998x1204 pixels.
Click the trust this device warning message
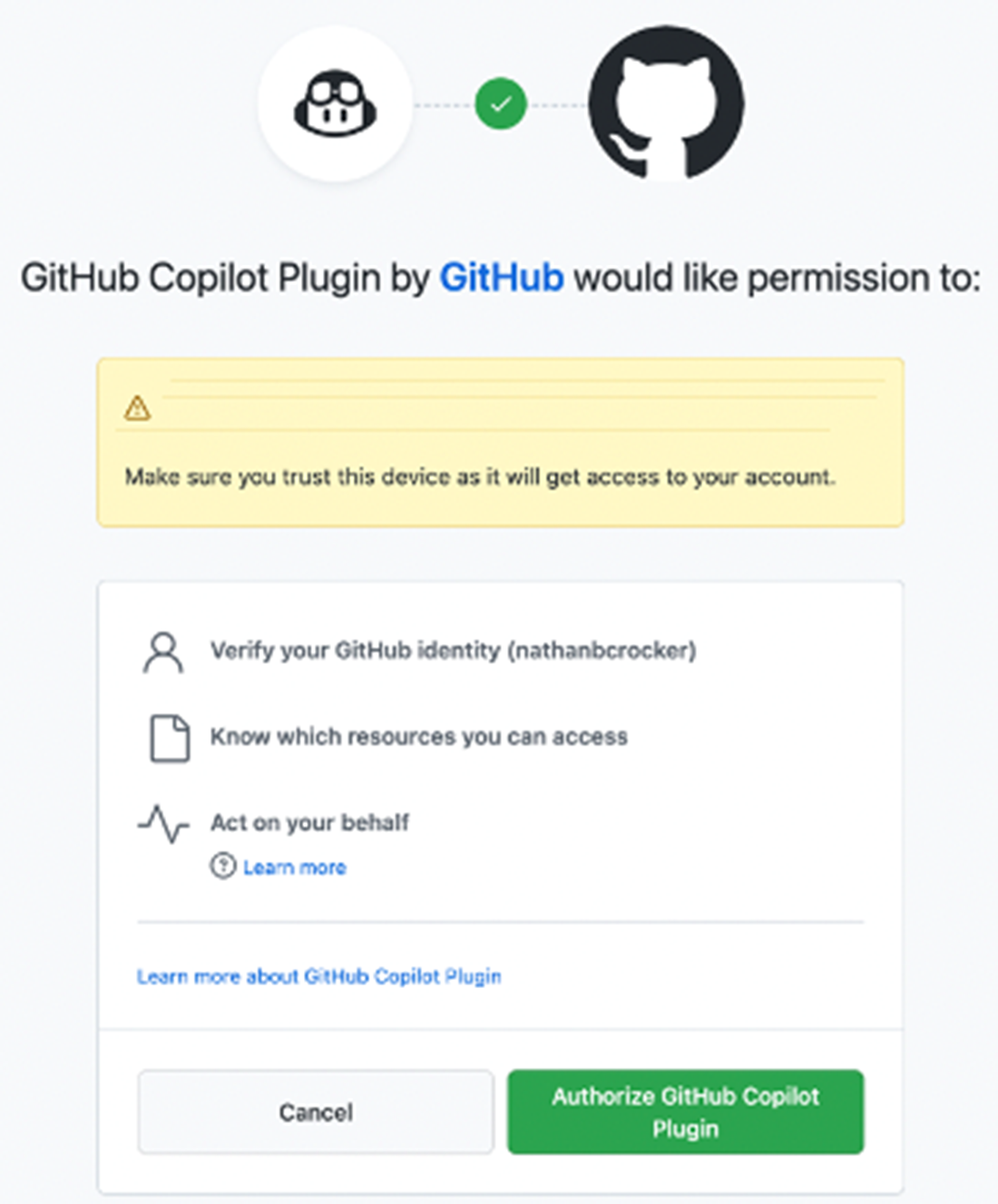coord(480,477)
